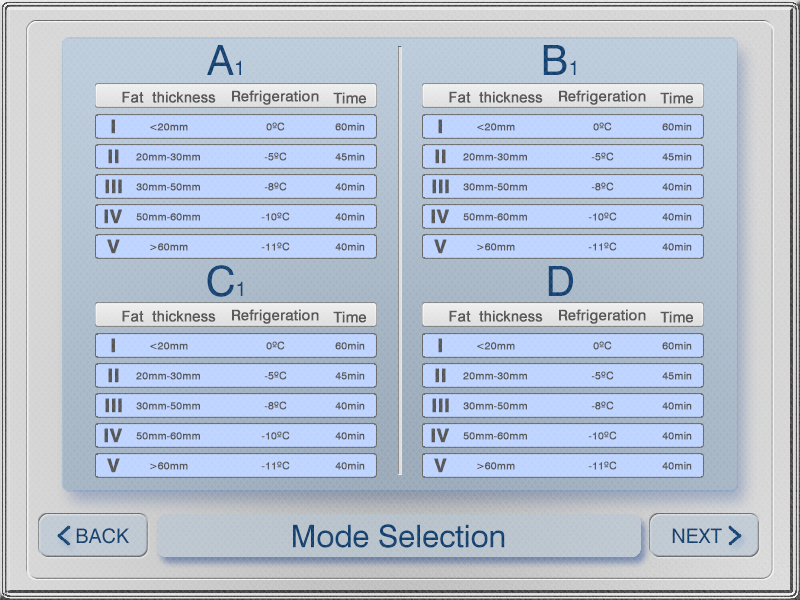
Task: Select level I row in A1 mode
Action: point(236,127)
